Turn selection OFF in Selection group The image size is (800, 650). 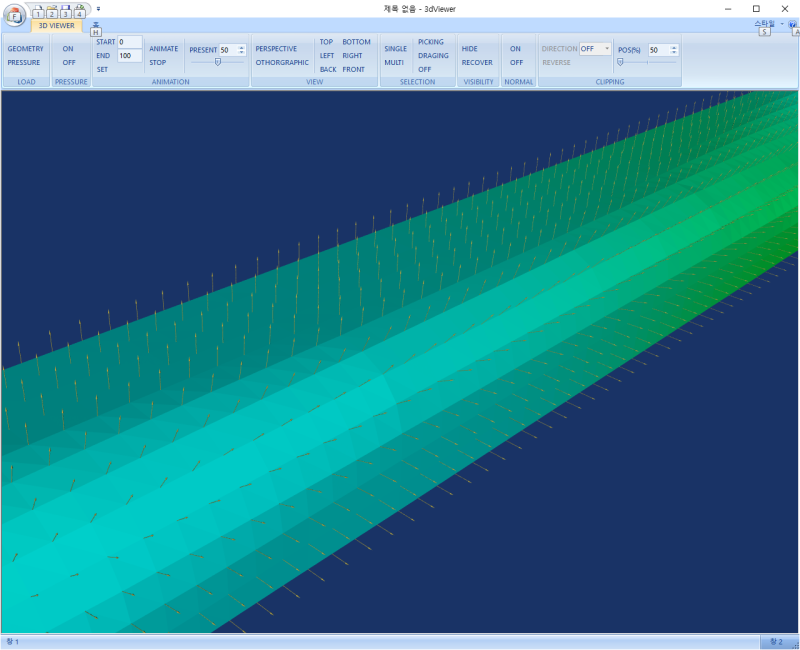(x=424, y=69)
